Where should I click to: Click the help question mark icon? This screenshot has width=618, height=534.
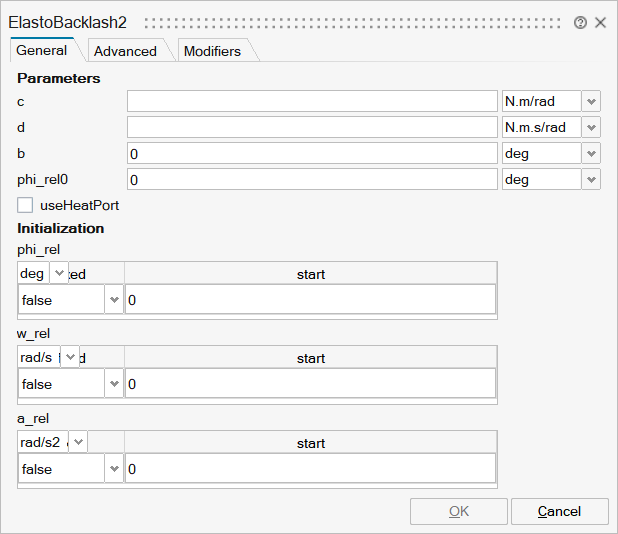581,22
